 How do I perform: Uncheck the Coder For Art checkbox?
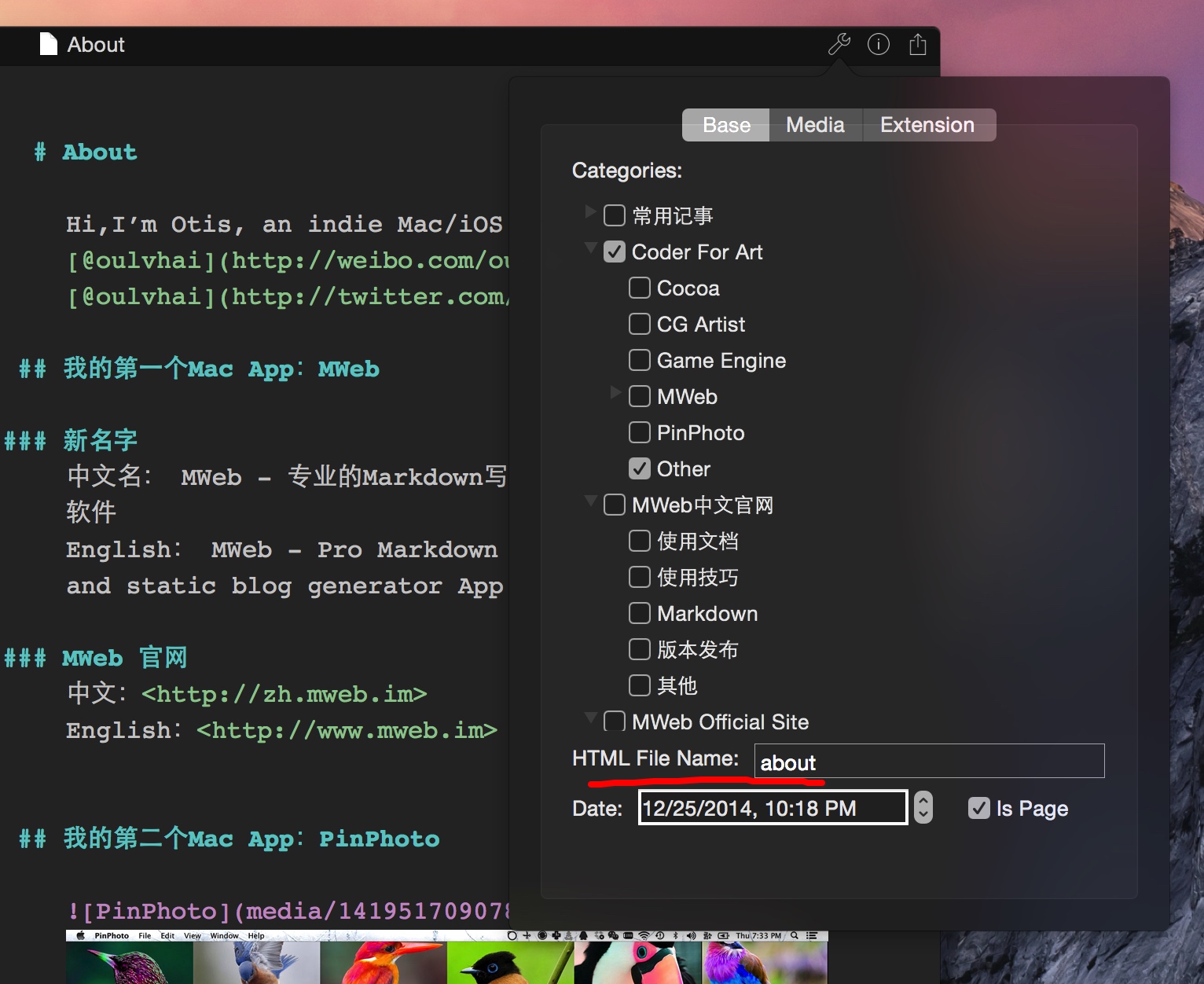[x=615, y=252]
